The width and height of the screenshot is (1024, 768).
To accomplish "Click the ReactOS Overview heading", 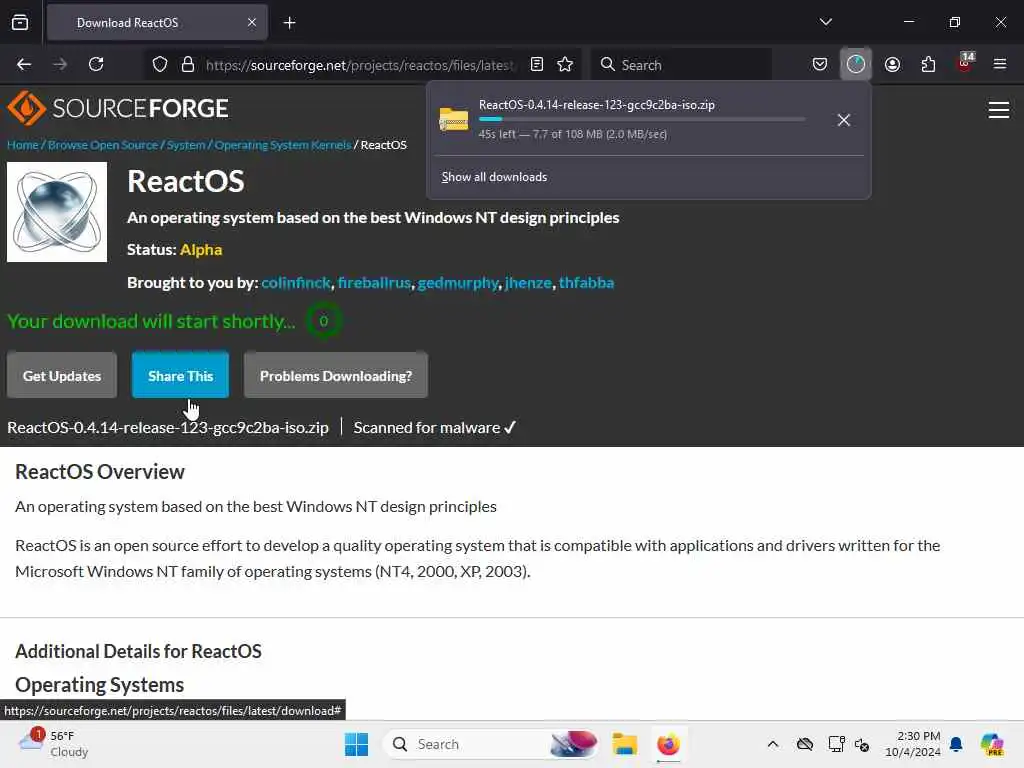I will [100, 472].
